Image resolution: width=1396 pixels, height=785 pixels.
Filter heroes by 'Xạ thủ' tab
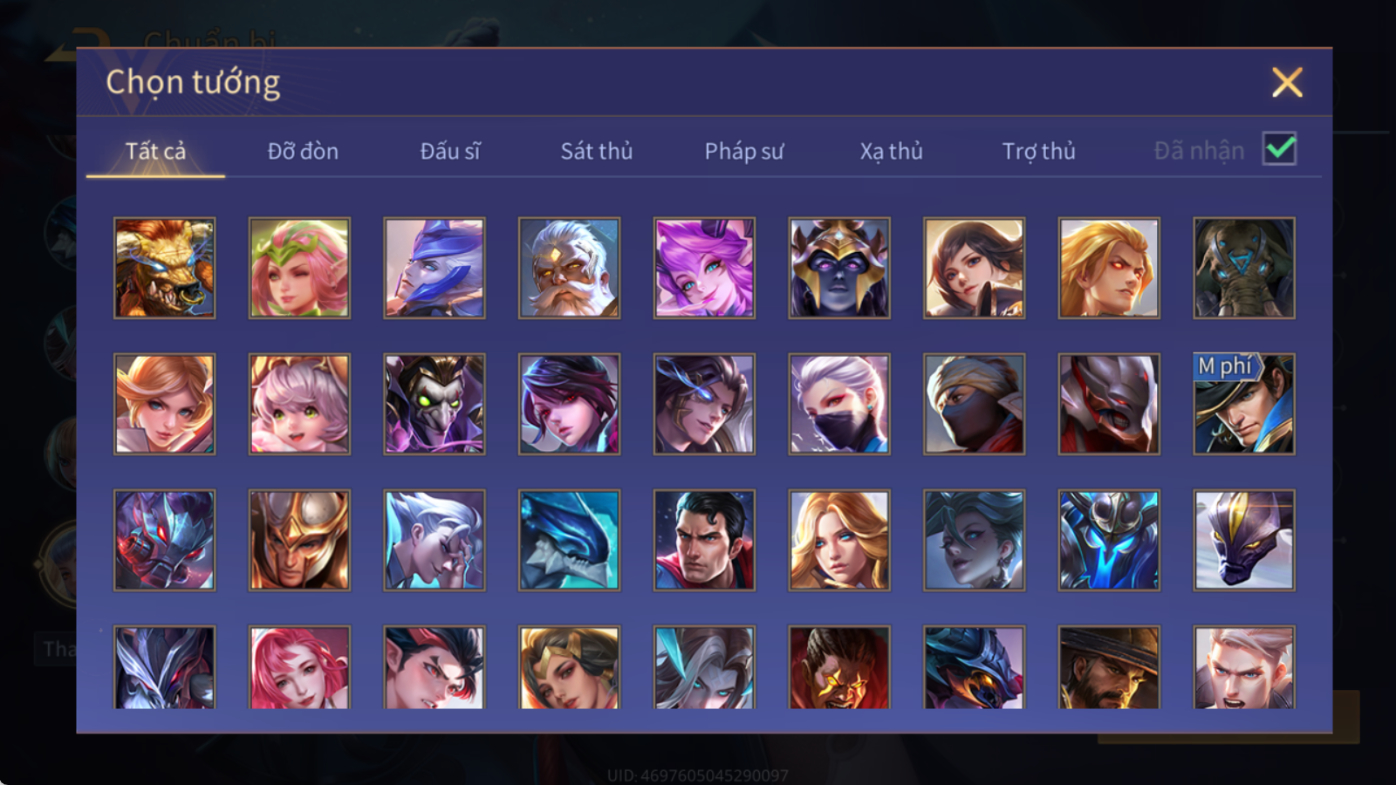coord(891,151)
